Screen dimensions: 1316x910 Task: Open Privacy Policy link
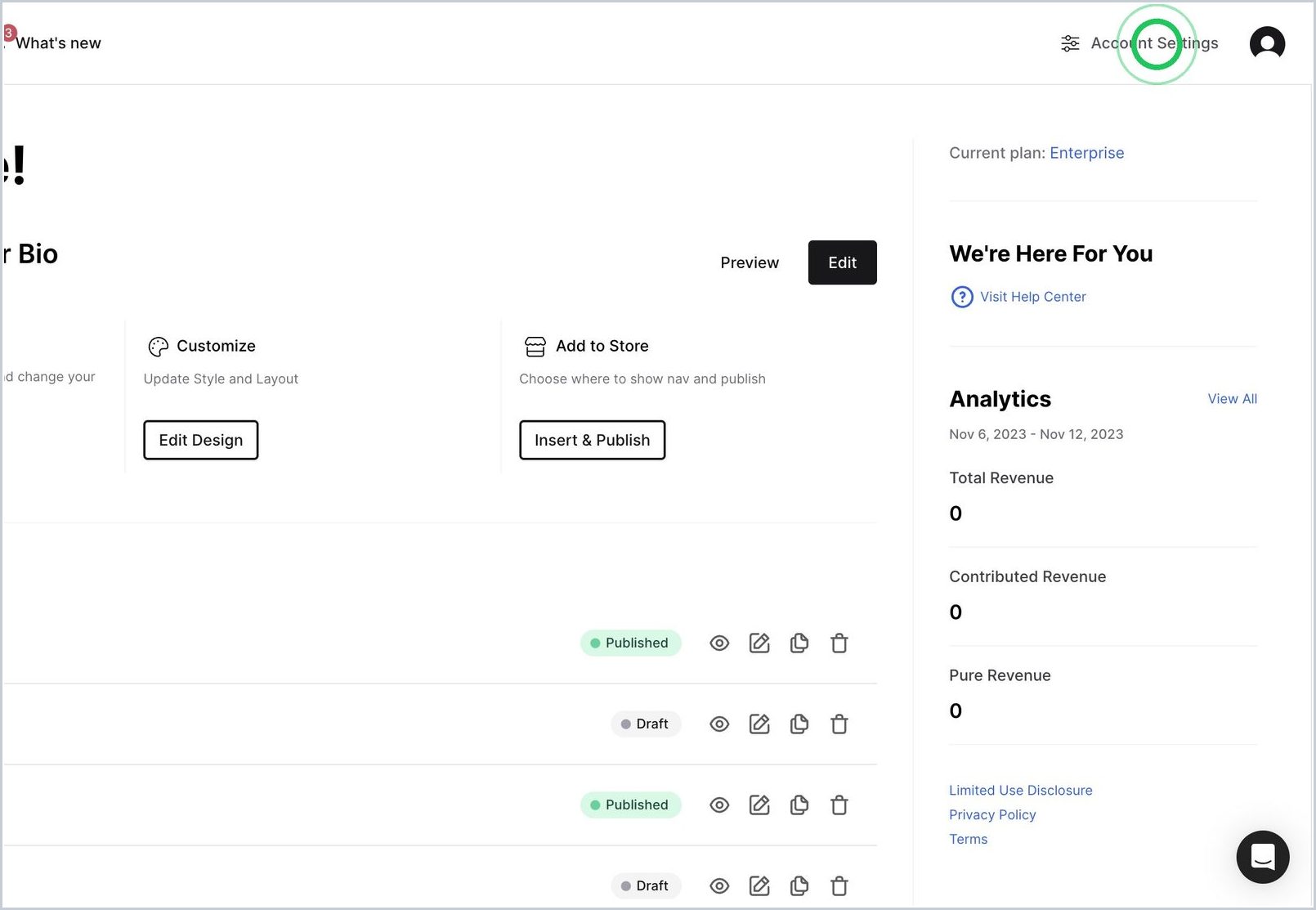(x=992, y=815)
